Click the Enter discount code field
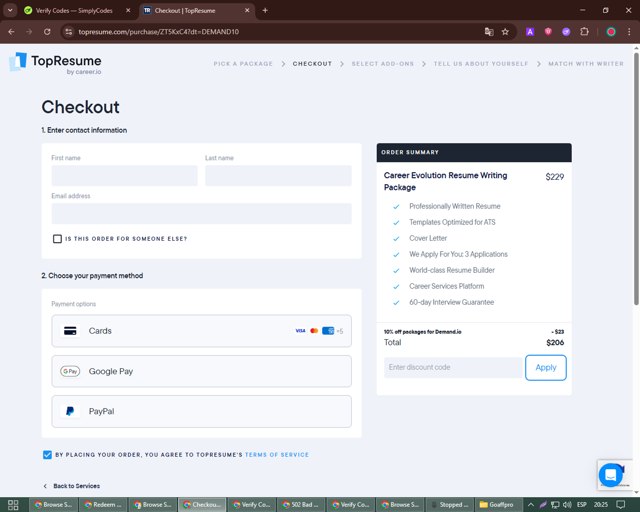The width and height of the screenshot is (640, 512). point(453,367)
